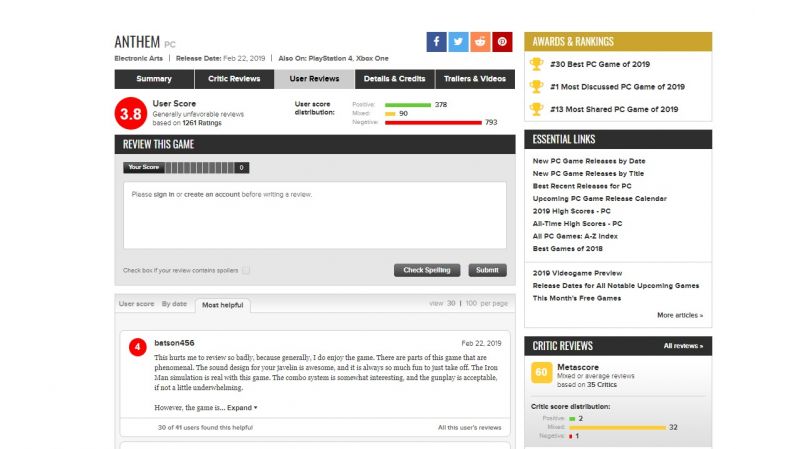
Task: Tick the review contains spoilers checkbox
Action: [246, 270]
